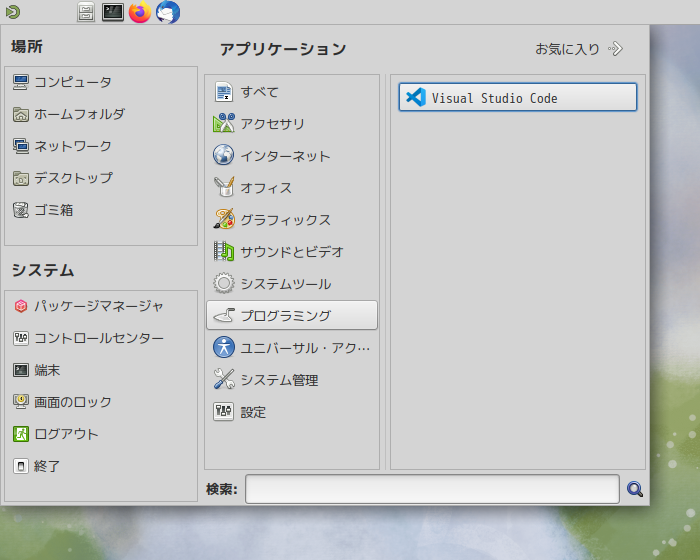Screen dimensions: 700x560
Task: Click the 画面のロック lock screen icon
Action: coord(21,402)
